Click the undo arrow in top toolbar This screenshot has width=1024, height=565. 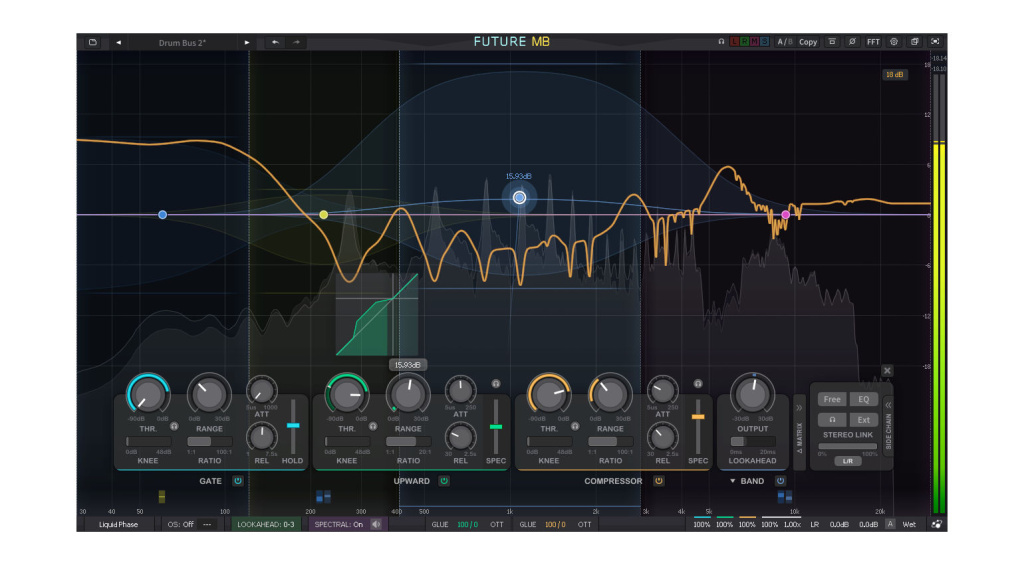275,42
